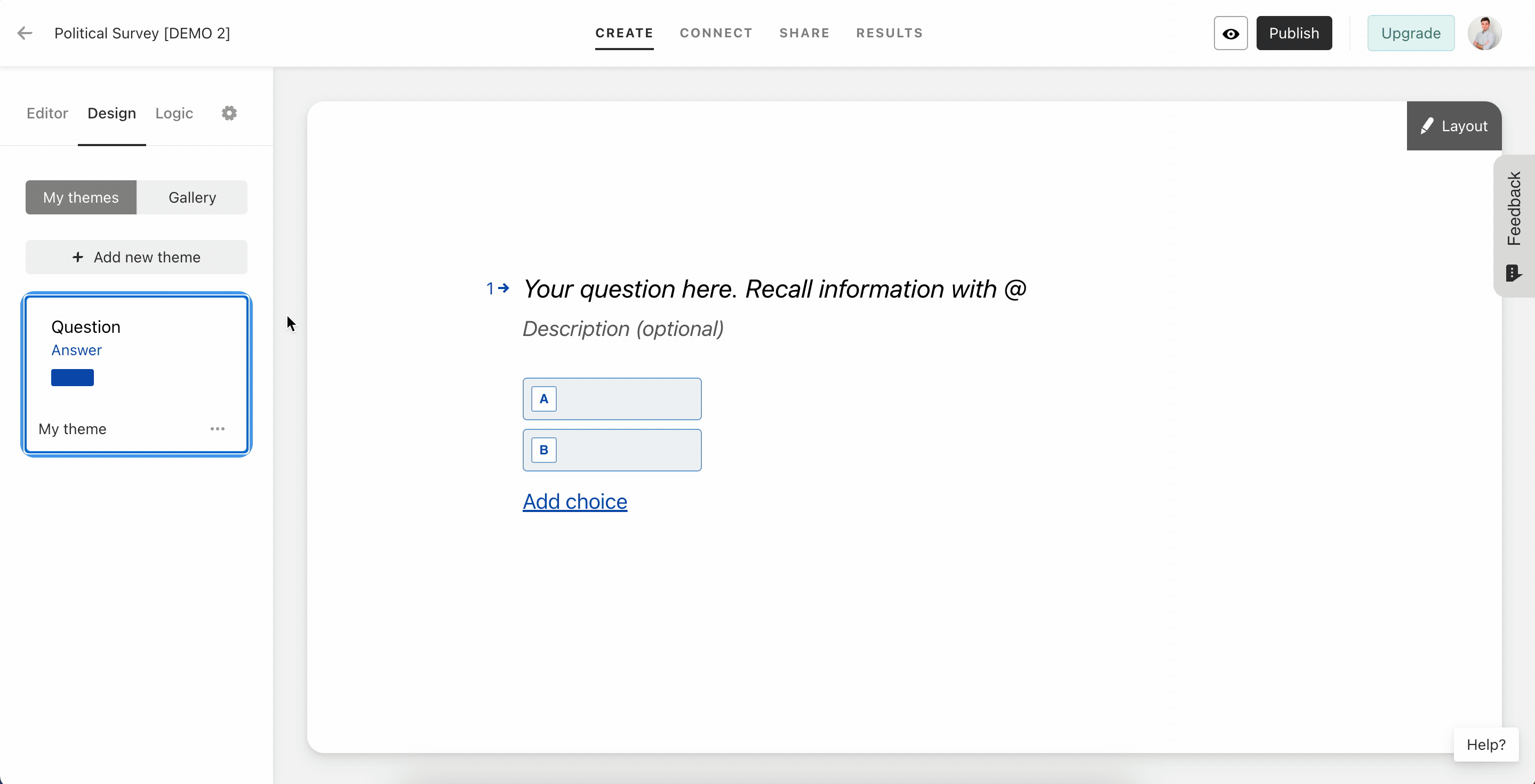Screen dimensions: 1535x784
Task: Click the Feedback side tab label
Action: point(1513,209)
